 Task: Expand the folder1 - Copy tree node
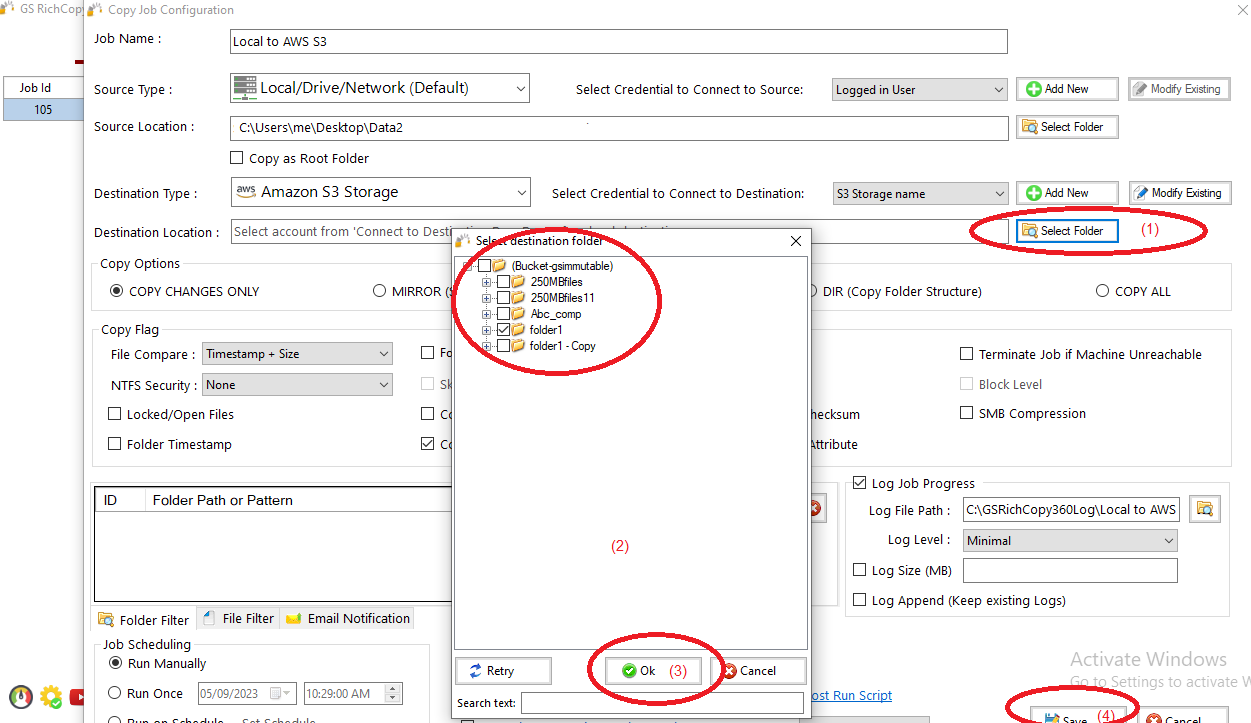[487, 346]
